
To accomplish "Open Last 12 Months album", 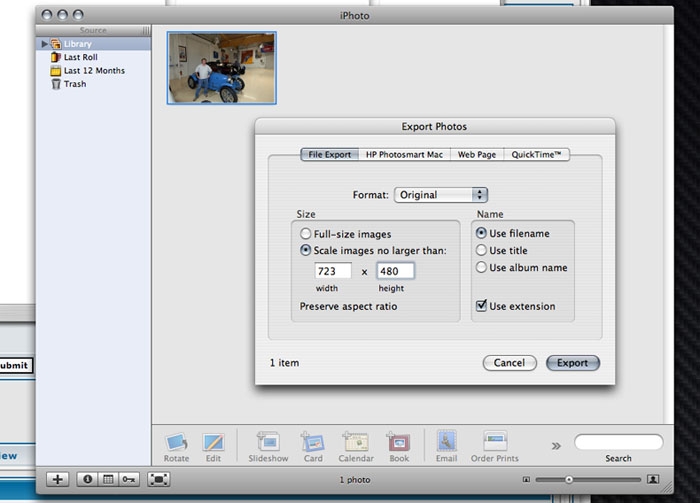I will pyautogui.click(x=88, y=71).
